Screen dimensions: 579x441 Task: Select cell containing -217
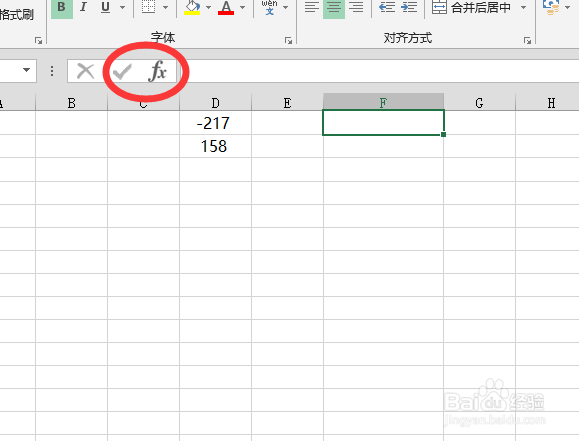click(215, 123)
